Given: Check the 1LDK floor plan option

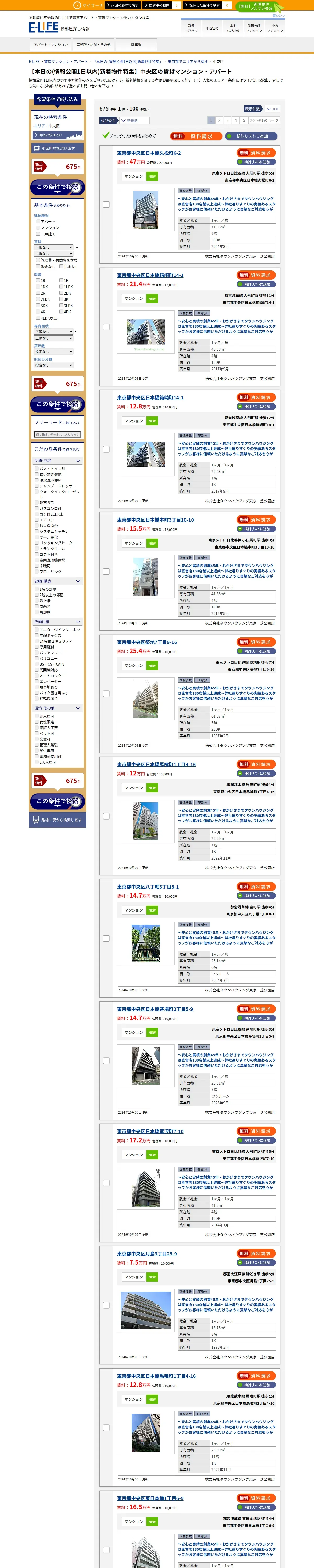Looking at the screenshot, I should click(x=61, y=287).
